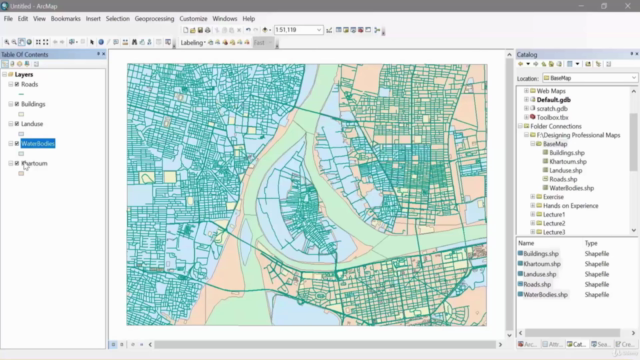Toggle the WaterBodies layer checkbox
Viewport: 640px width, 360px height.
pos(17,143)
